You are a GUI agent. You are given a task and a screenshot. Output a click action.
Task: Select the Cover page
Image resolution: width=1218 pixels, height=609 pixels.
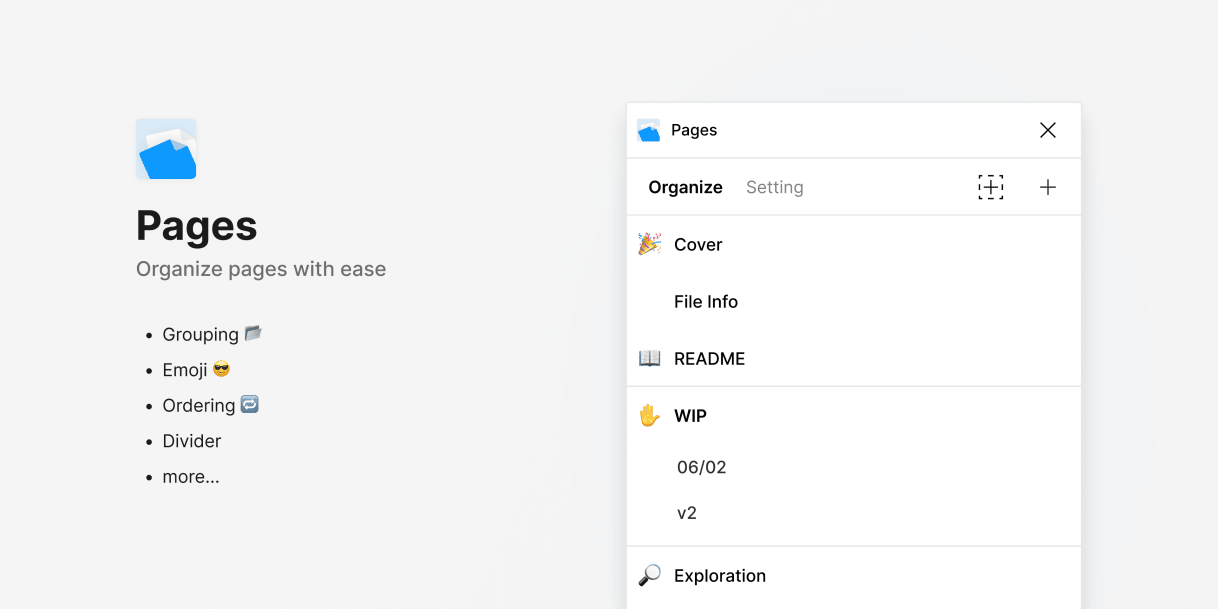(698, 244)
